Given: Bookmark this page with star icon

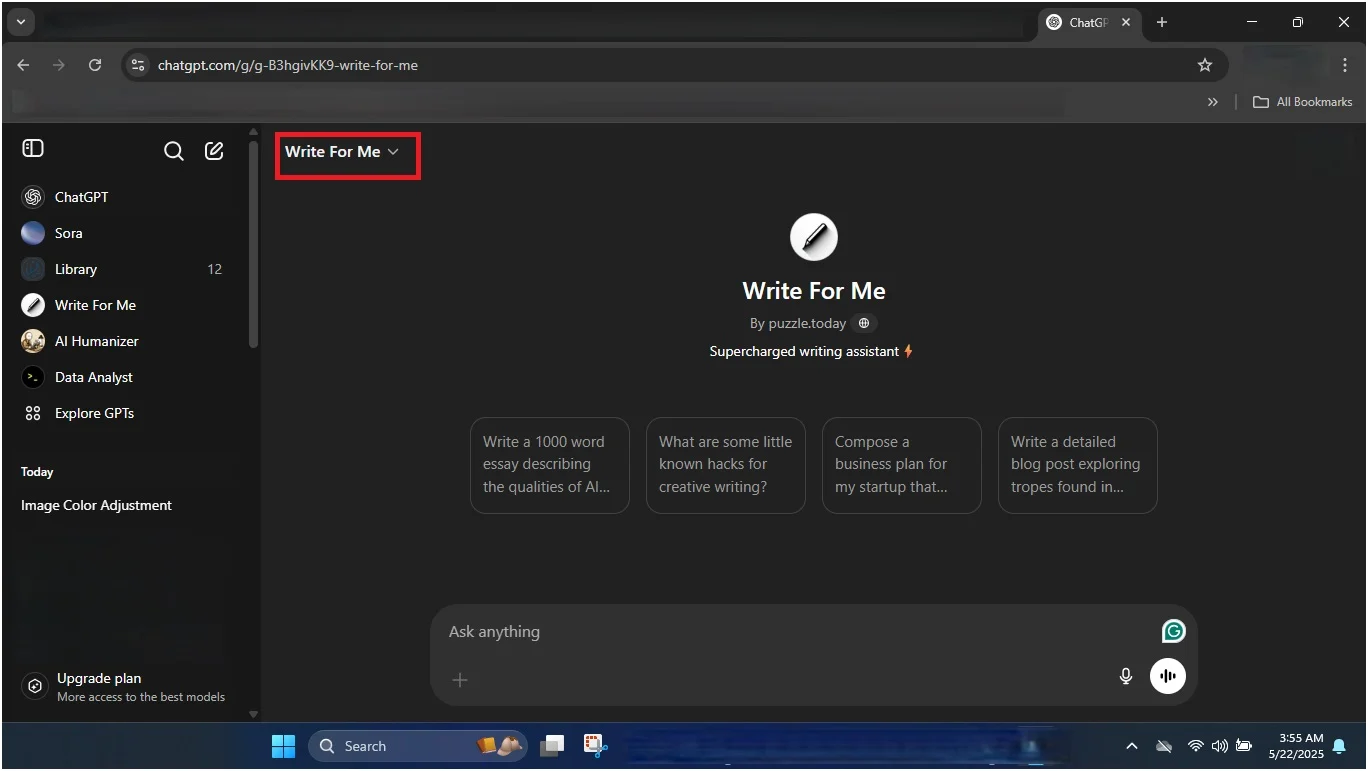Looking at the screenshot, I should [x=1205, y=65].
